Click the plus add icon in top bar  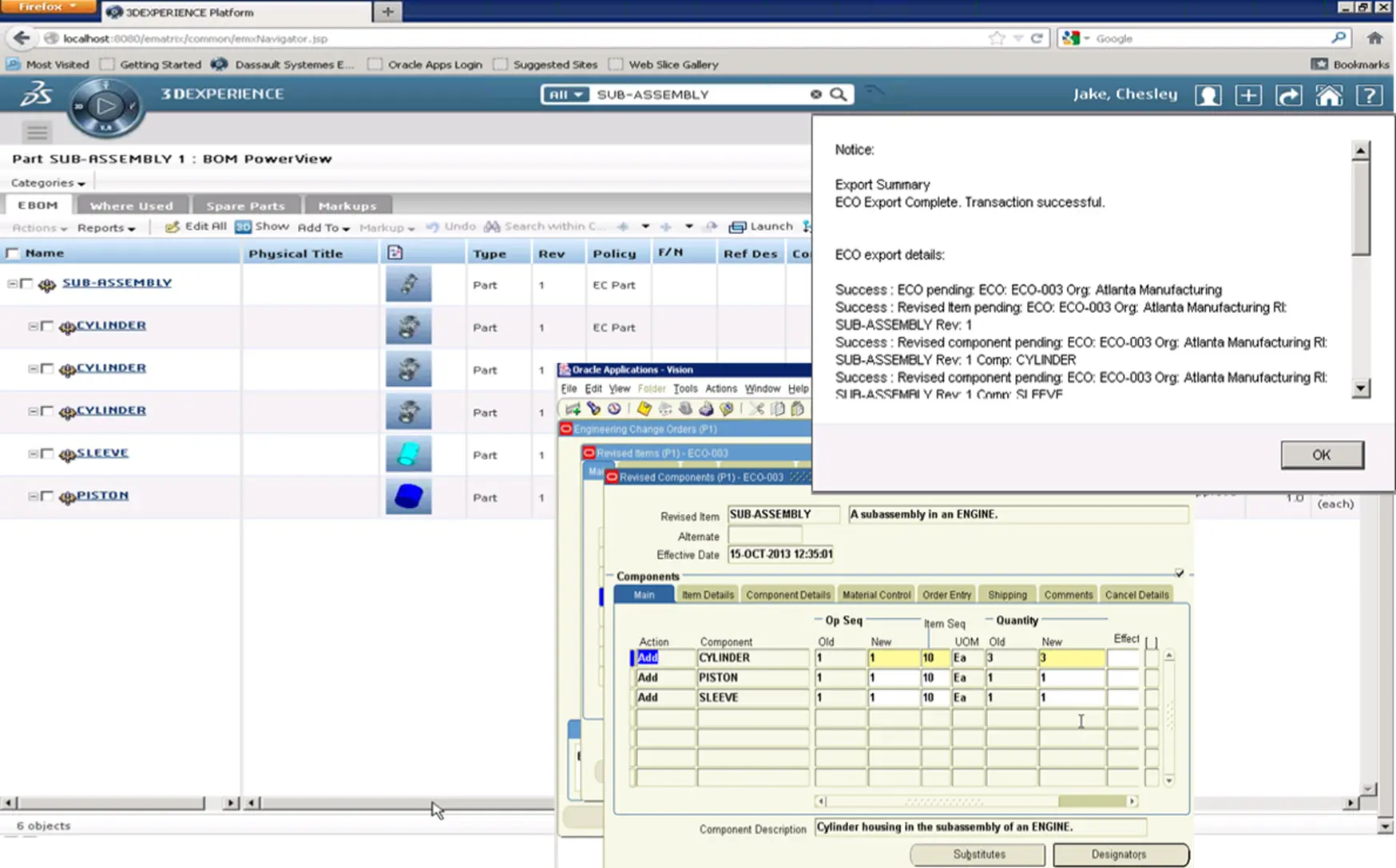[x=1248, y=96]
